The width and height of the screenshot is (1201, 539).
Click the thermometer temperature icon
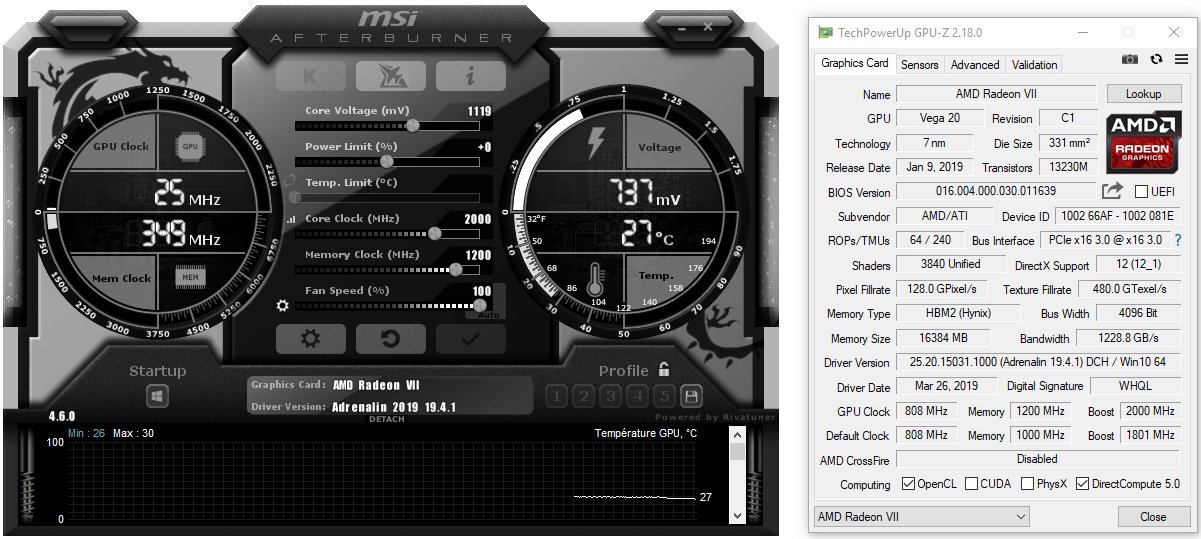[597, 280]
